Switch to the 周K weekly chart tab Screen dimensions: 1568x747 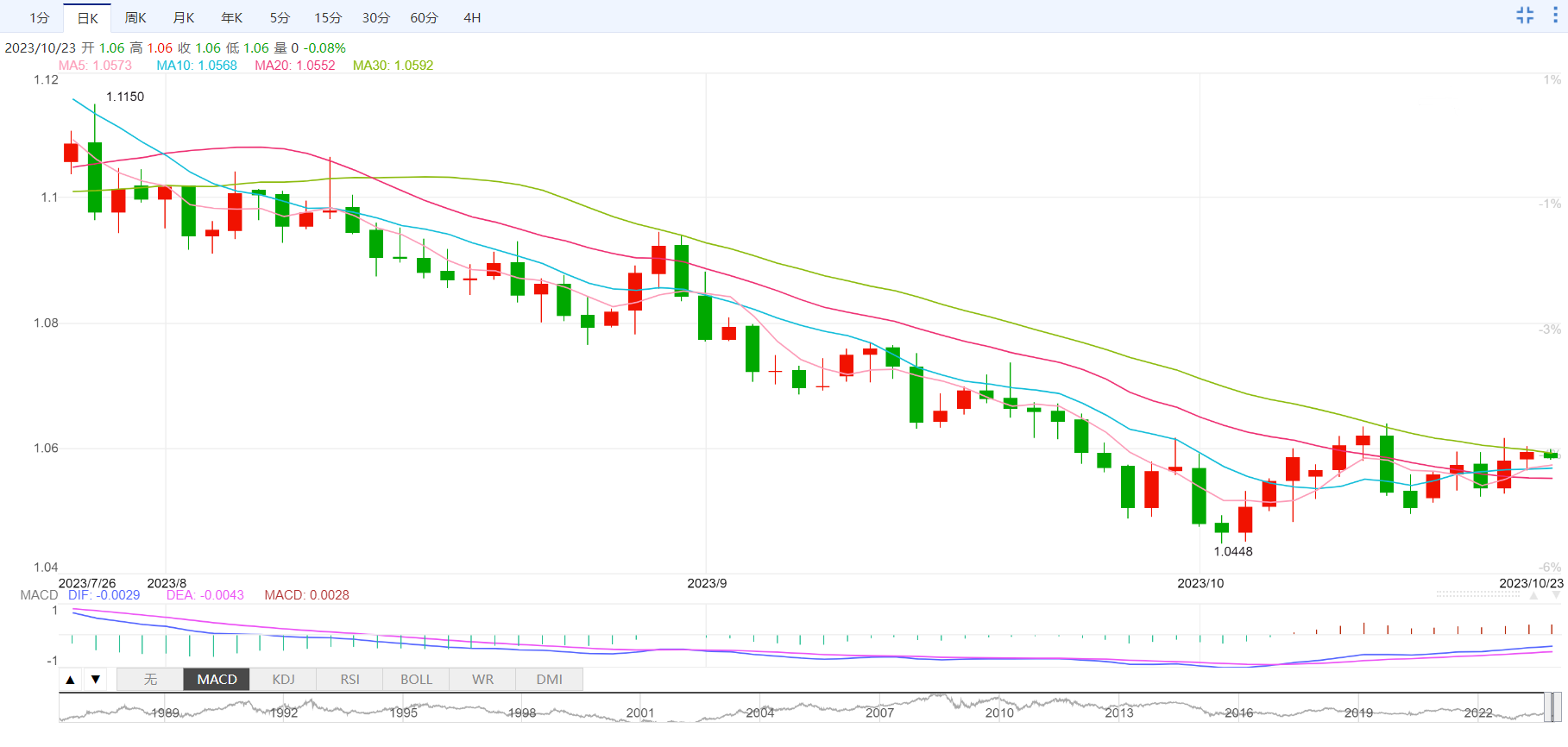(x=135, y=18)
